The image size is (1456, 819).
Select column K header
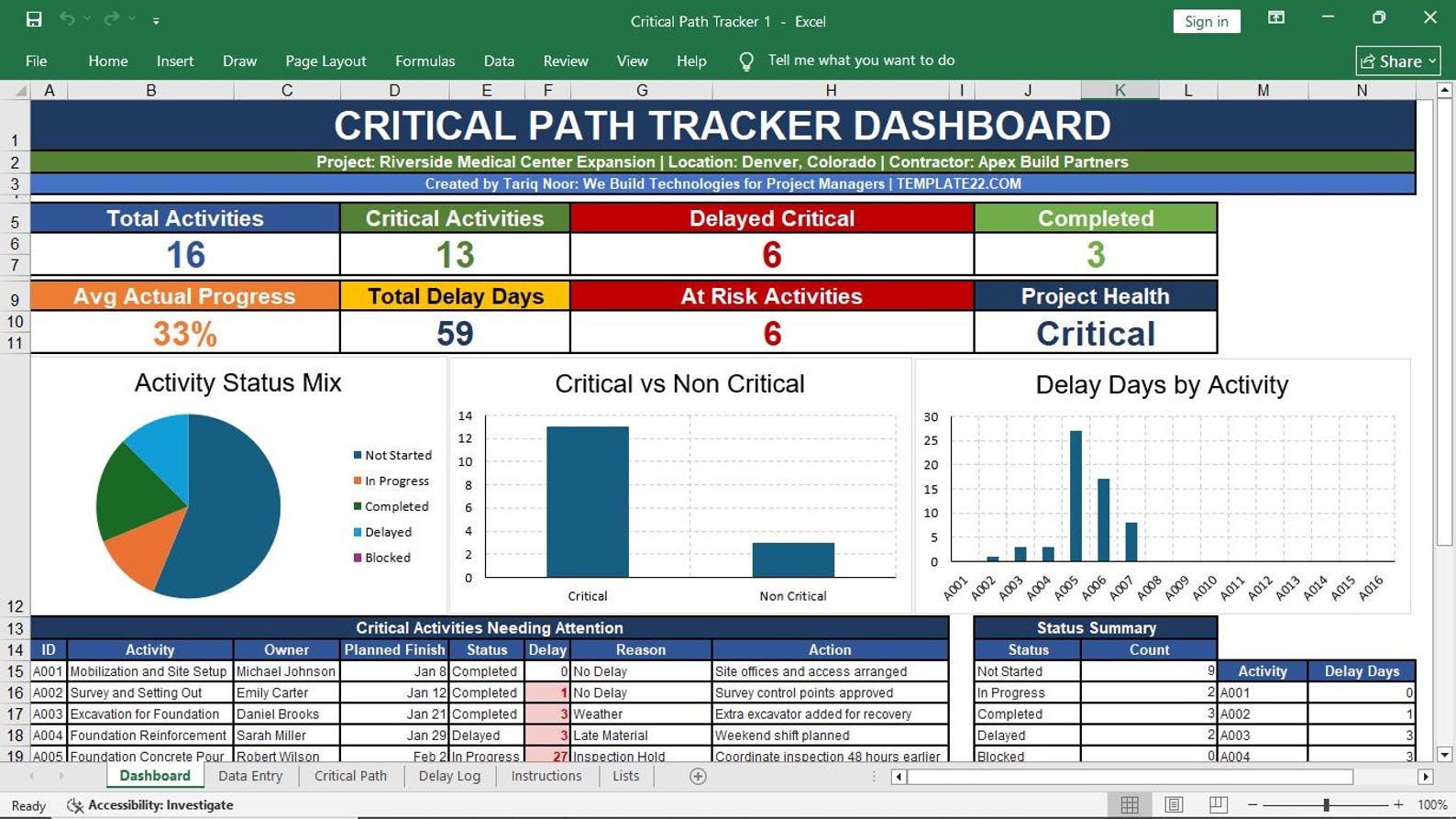1120,90
